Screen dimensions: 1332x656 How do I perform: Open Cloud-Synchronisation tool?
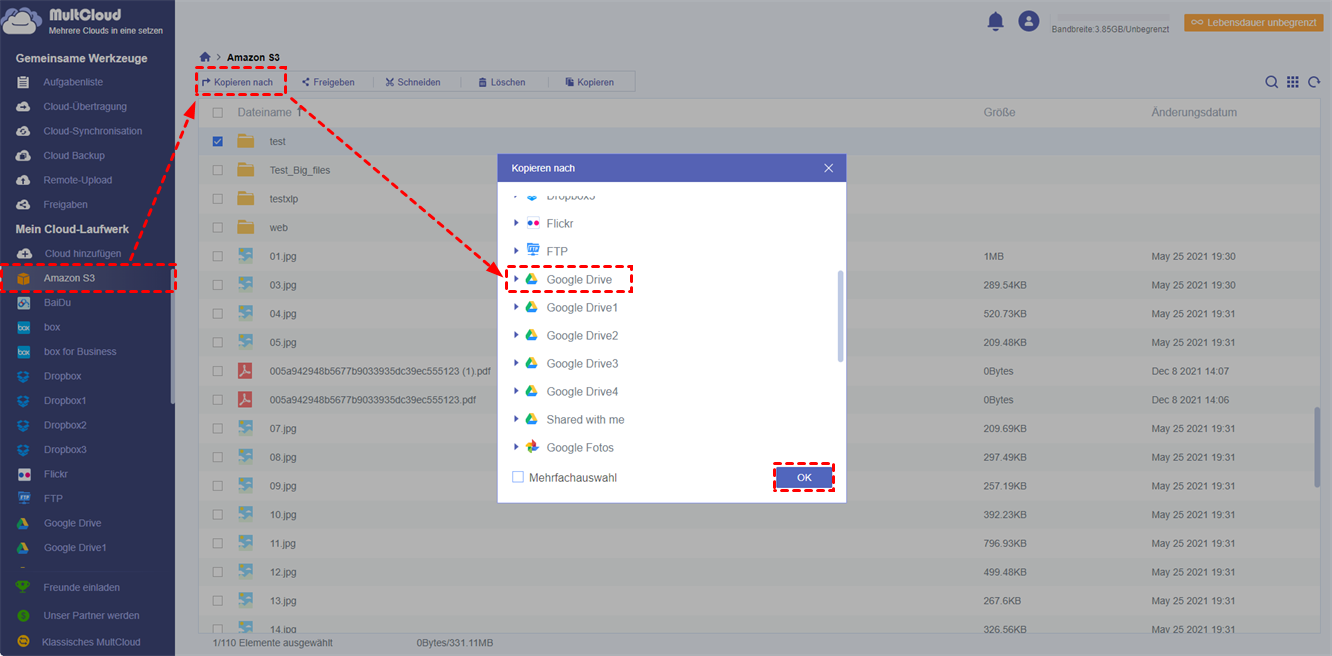coord(93,131)
